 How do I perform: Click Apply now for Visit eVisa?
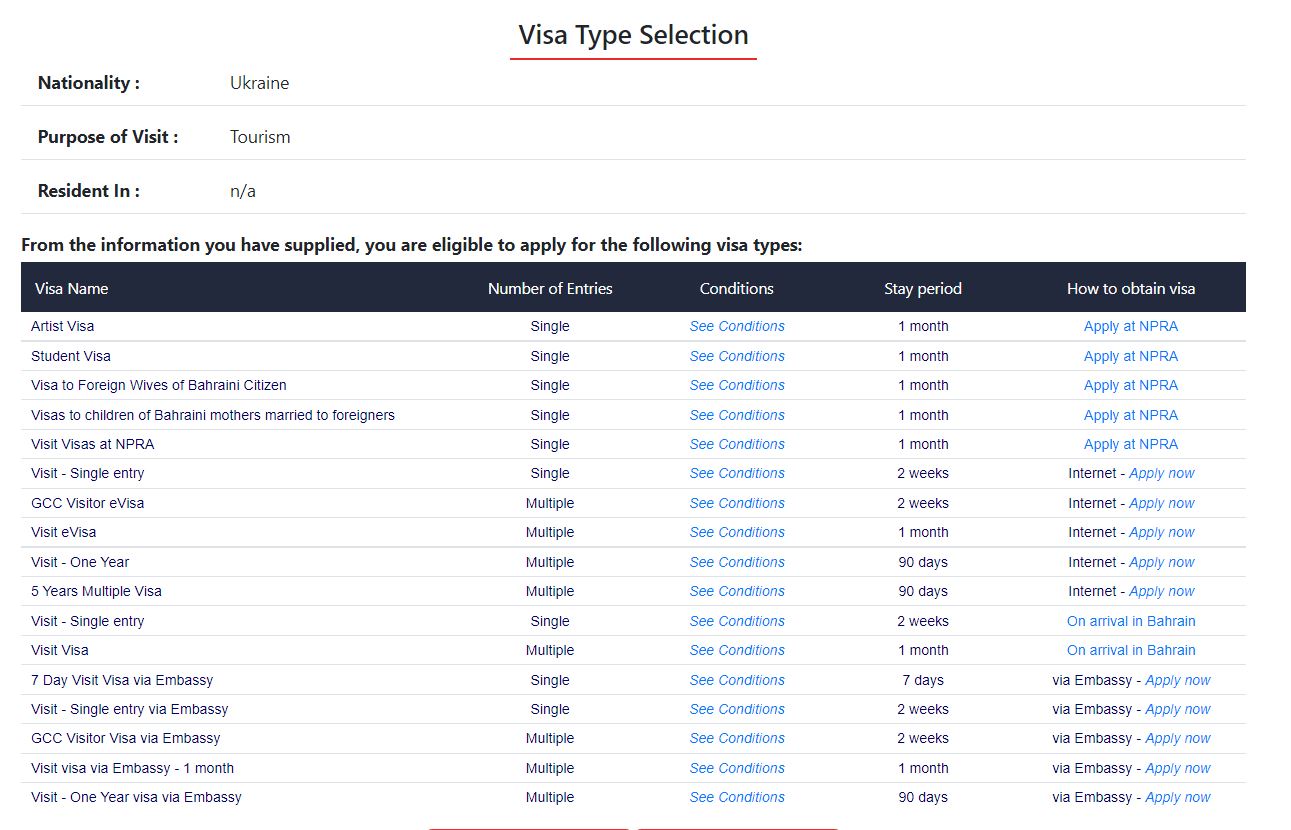(x=1161, y=532)
